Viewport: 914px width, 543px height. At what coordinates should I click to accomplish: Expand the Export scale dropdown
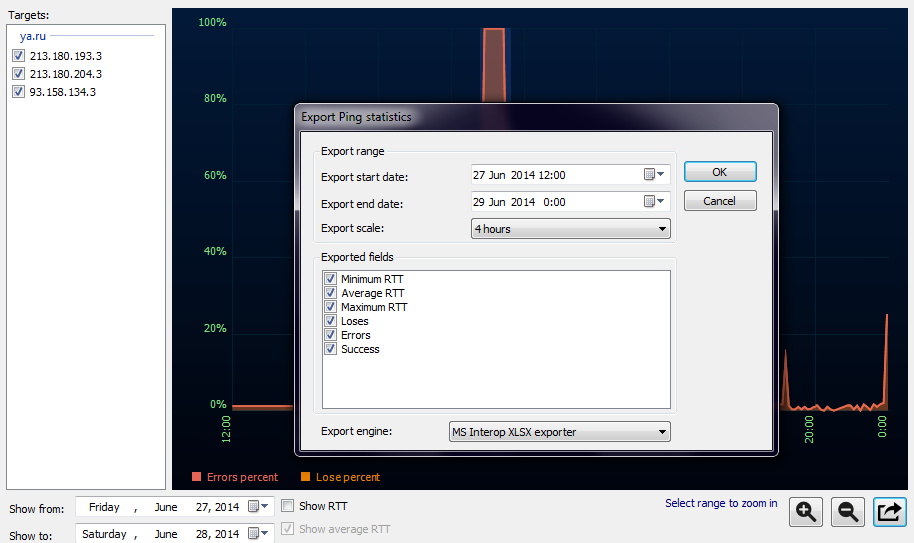pos(570,229)
